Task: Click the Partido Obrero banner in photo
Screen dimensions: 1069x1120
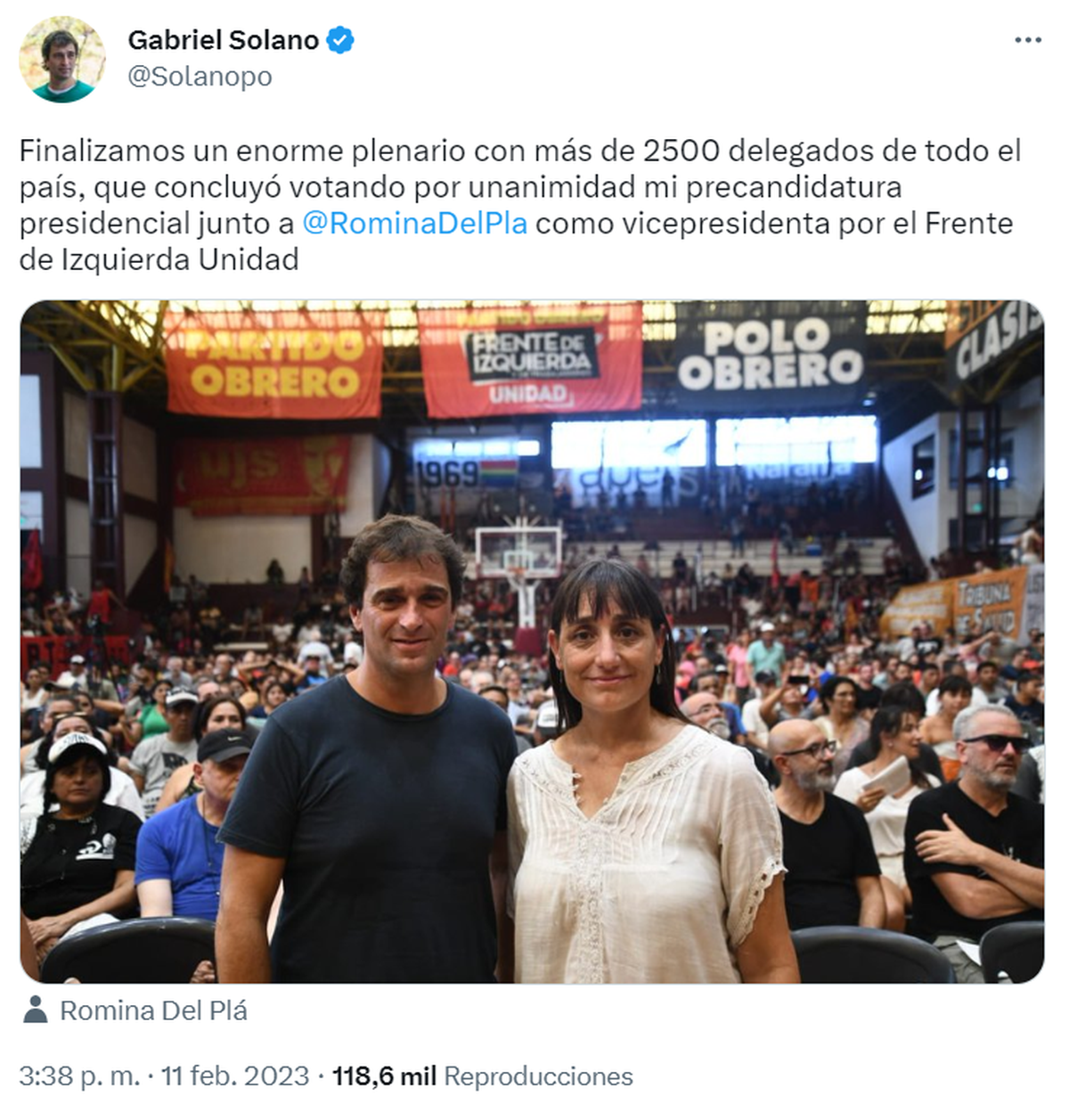Action: point(274,364)
